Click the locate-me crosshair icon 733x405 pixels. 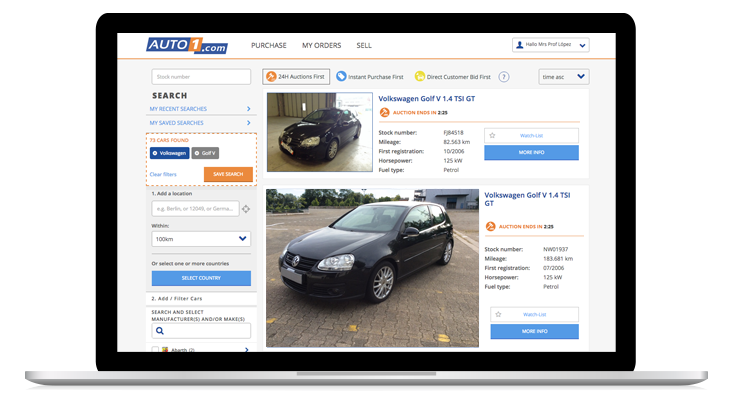pyautogui.click(x=246, y=209)
